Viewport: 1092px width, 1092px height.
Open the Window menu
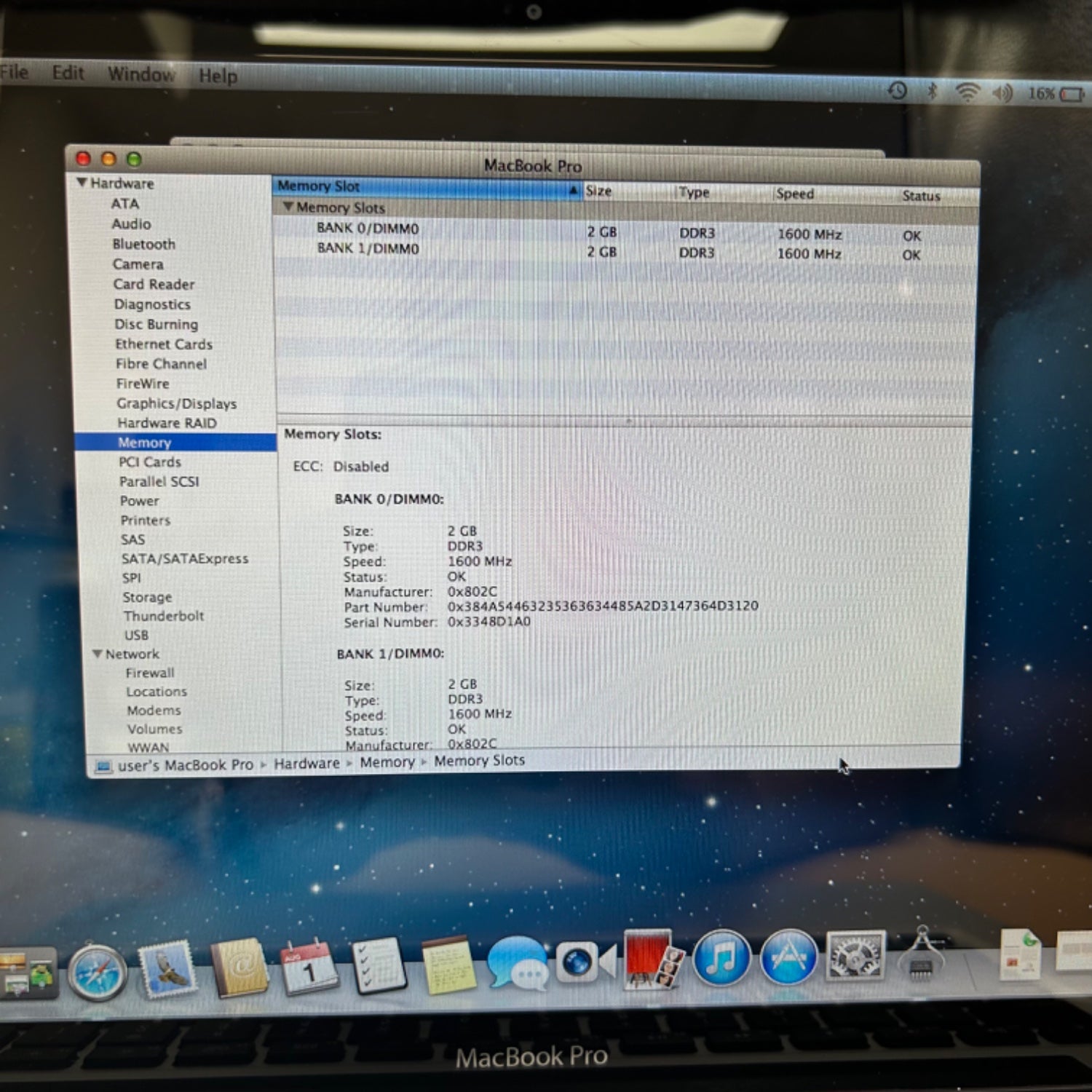click(141, 74)
